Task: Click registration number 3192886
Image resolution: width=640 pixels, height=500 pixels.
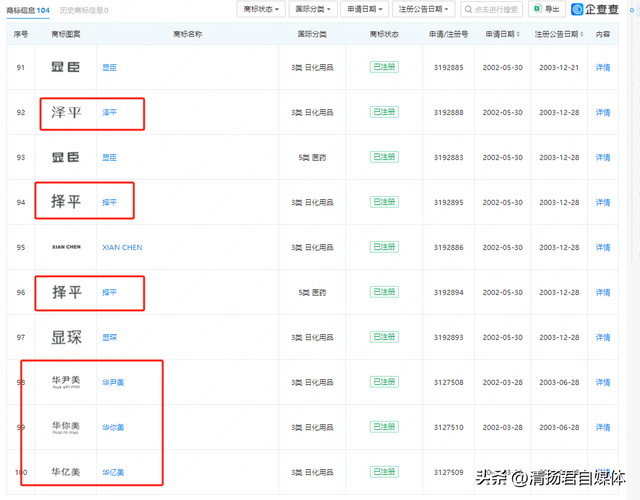Action: (x=449, y=247)
